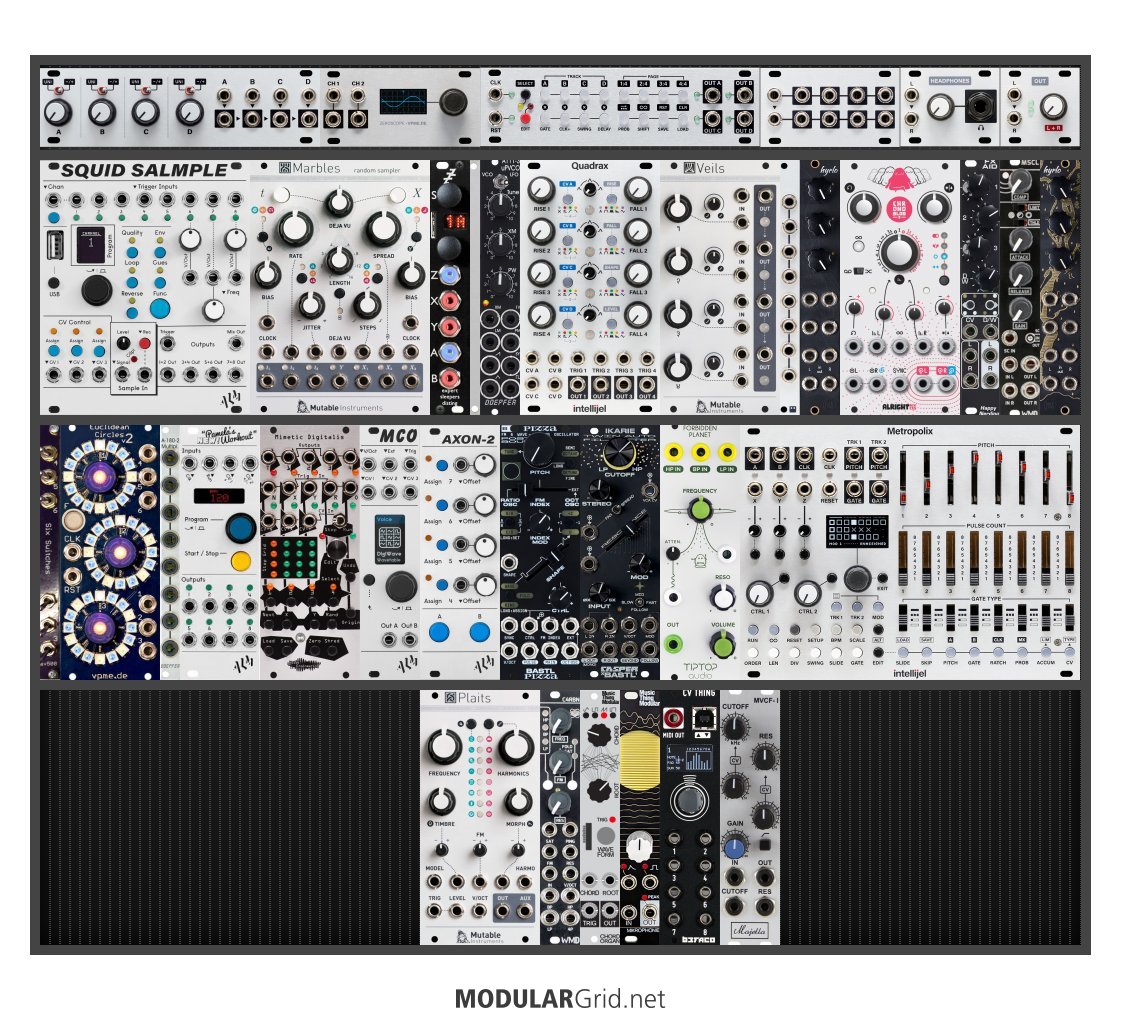Click the HP IN jack on Forbidden Planet

click(x=673, y=452)
